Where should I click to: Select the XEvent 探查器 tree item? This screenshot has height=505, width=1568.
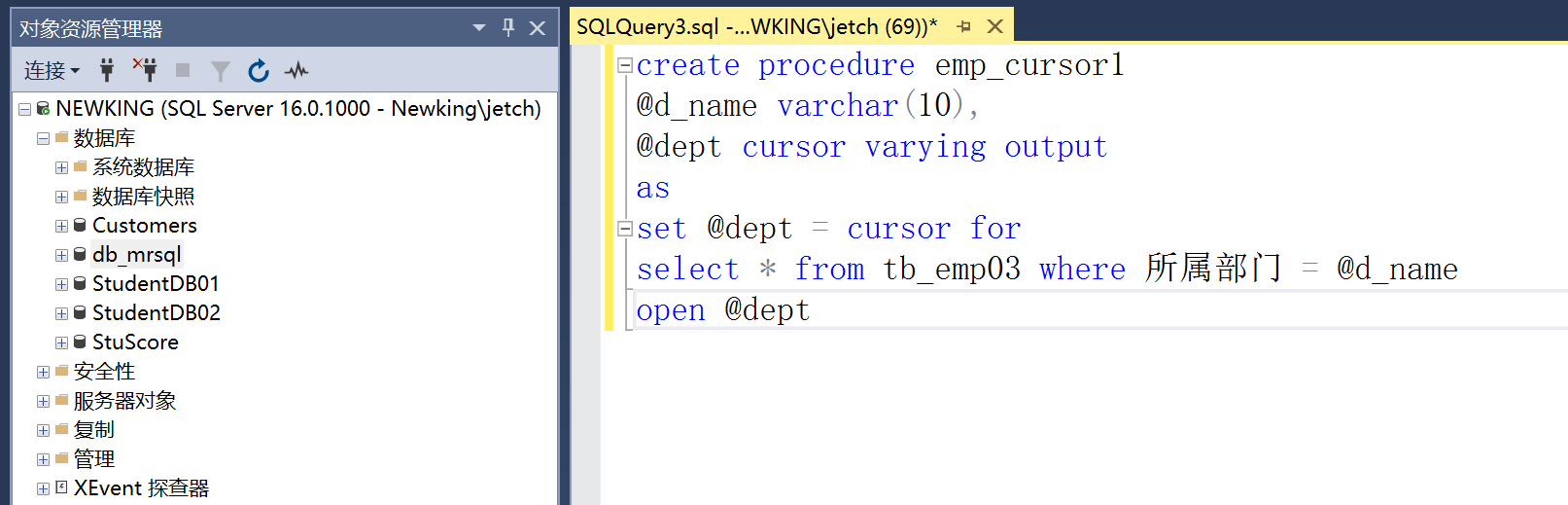[x=141, y=488]
